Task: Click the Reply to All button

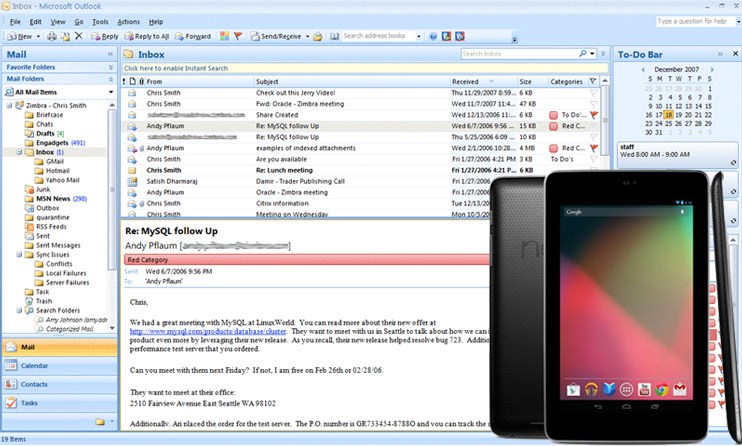Action: click(x=147, y=36)
